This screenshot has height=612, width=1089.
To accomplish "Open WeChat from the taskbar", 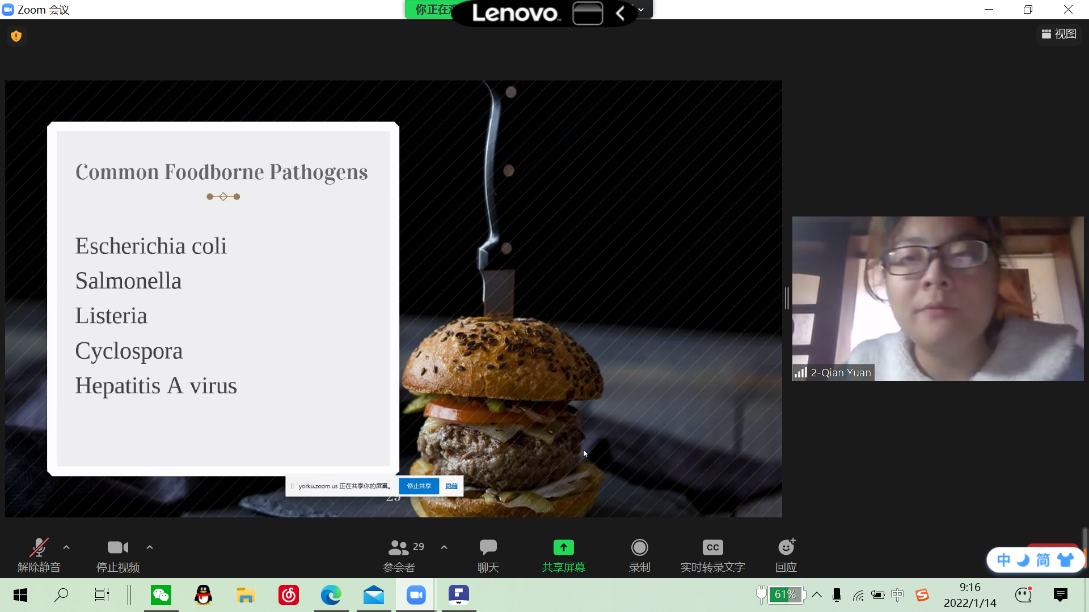I will (x=161, y=595).
